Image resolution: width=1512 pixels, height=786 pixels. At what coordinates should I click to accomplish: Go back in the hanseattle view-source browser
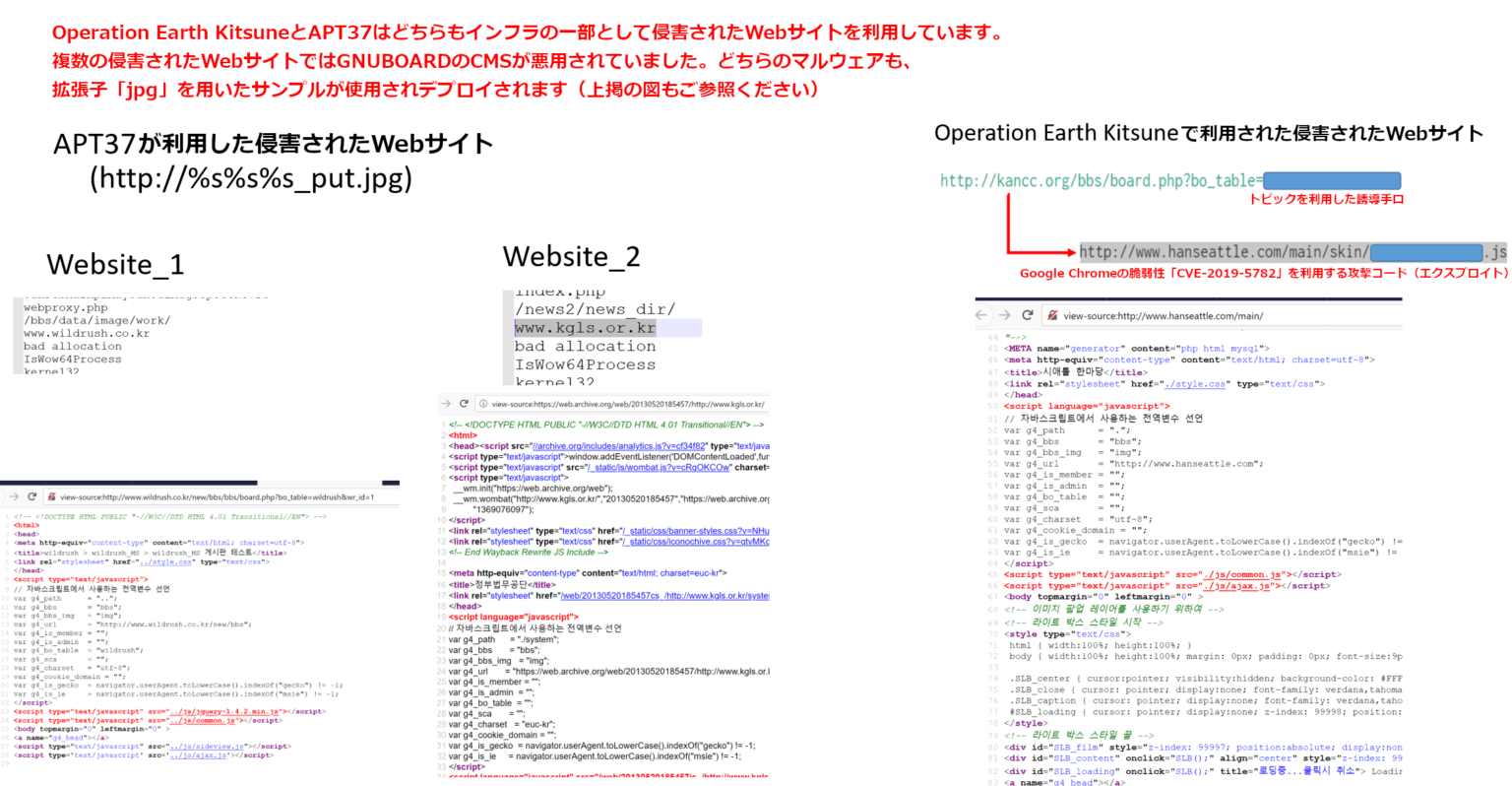981,315
